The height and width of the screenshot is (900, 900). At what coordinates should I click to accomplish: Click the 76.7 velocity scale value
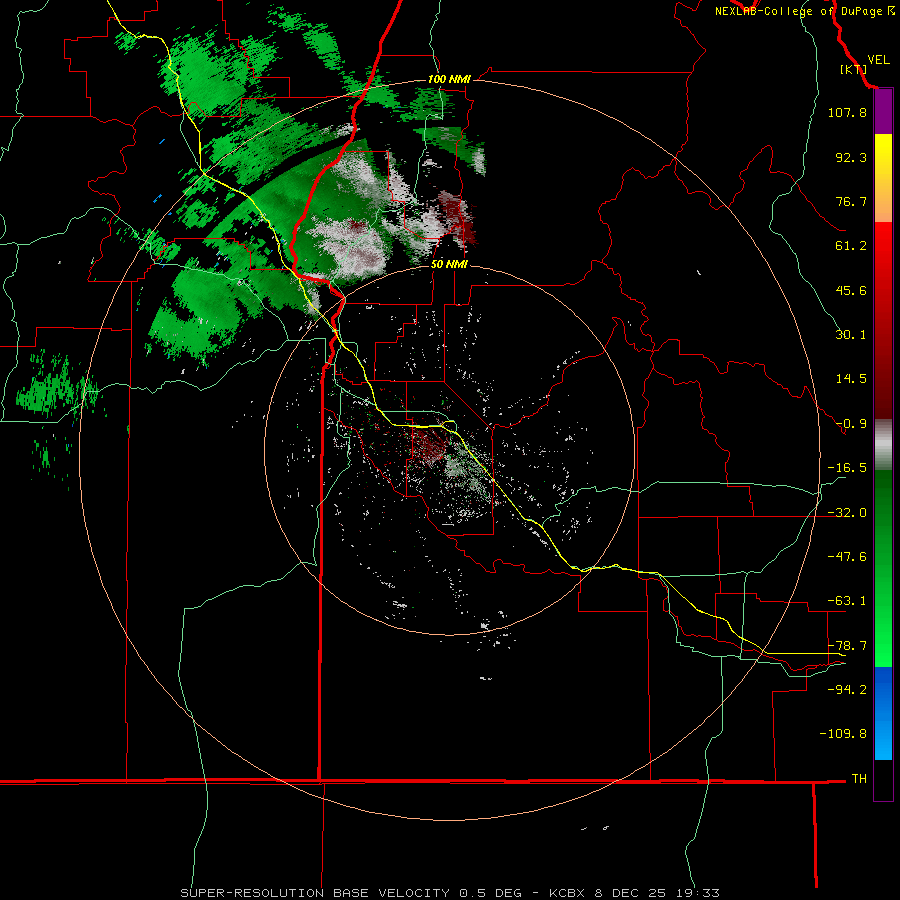pos(851,201)
